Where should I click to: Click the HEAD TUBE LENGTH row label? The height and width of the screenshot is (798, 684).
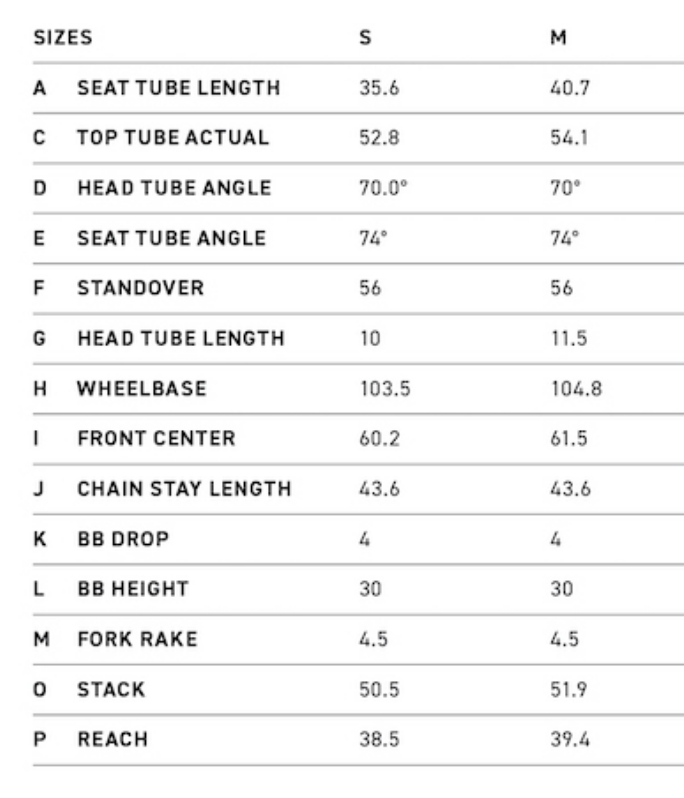[x=181, y=338]
